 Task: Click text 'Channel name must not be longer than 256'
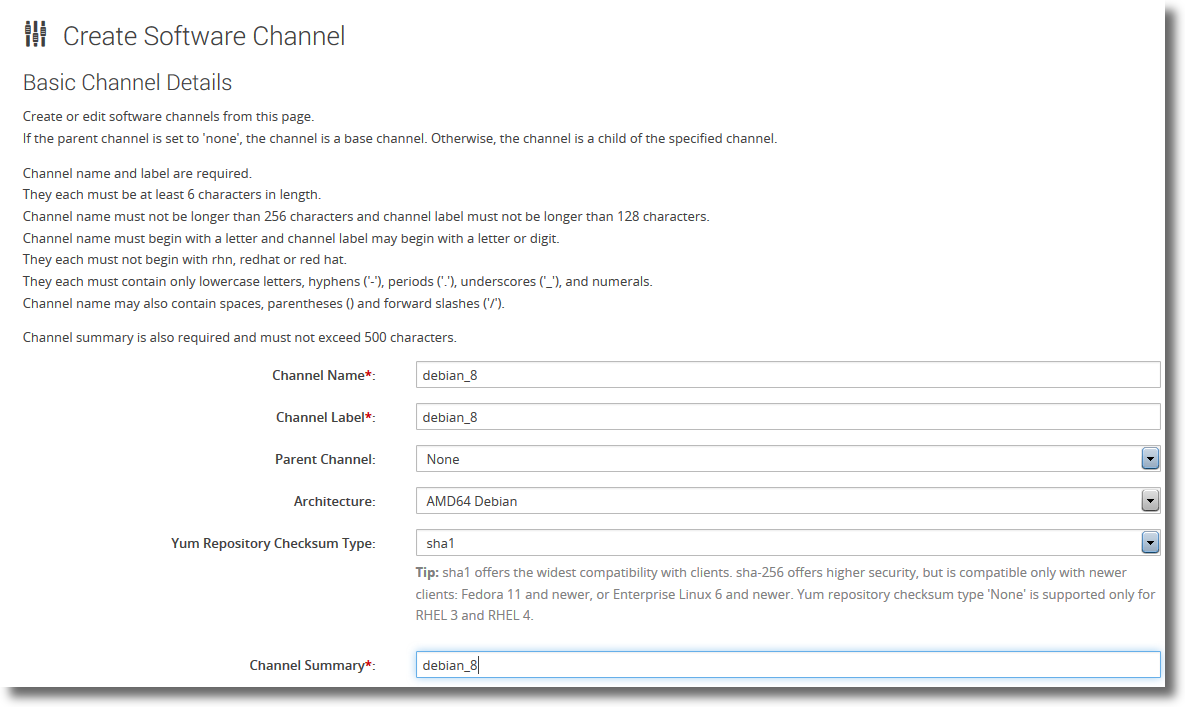pos(366,217)
